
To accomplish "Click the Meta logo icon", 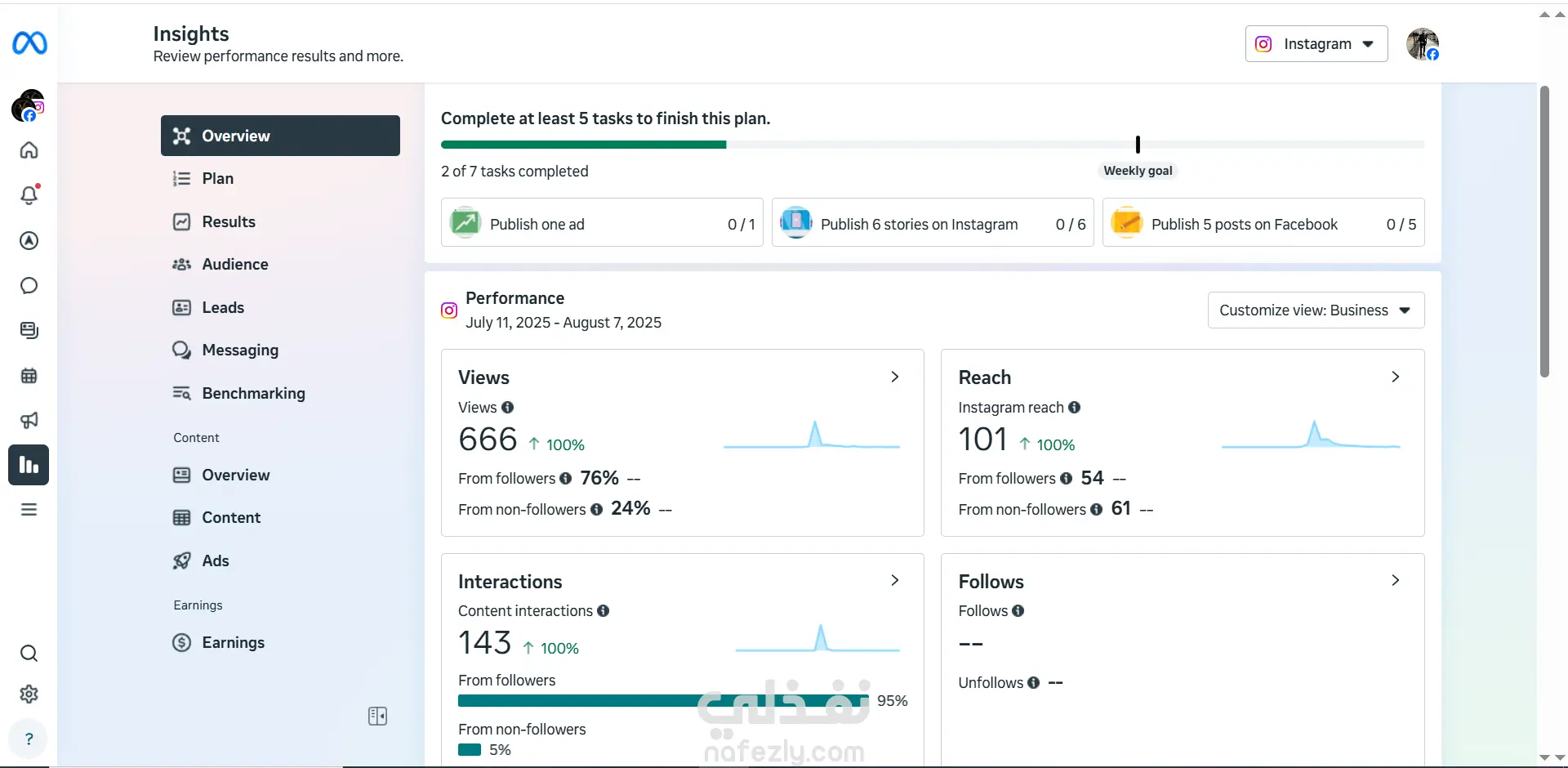I will click(29, 42).
